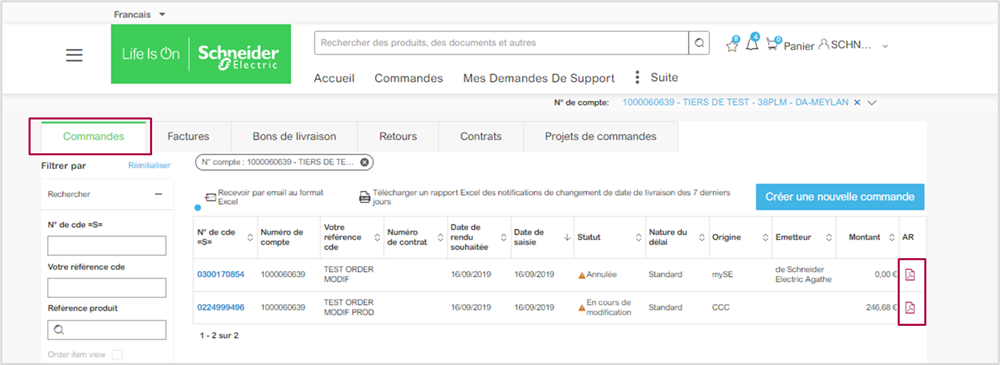The width and height of the screenshot is (1000, 365).
Task: Download AR PDF for order 0300170854
Action: [x=911, y=275]
